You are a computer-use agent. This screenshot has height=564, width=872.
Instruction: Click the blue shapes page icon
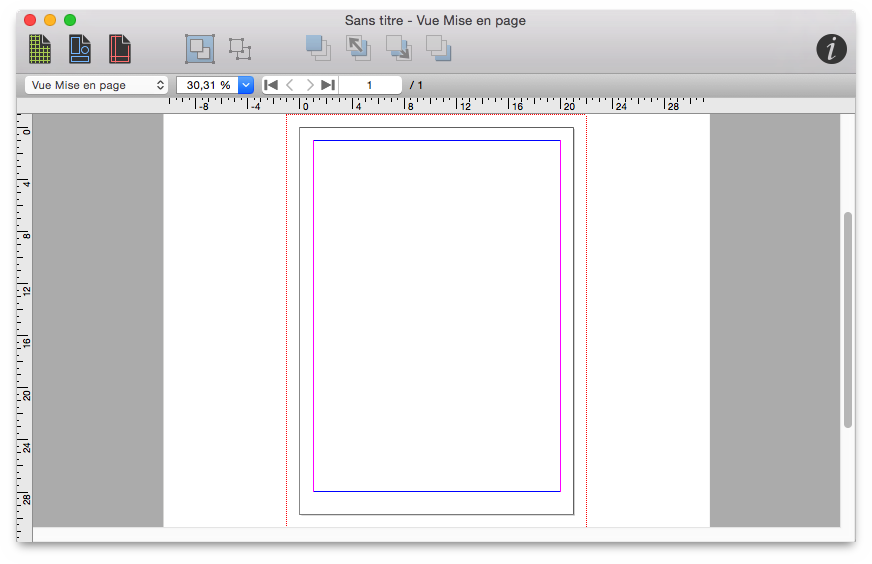point(80,49)
